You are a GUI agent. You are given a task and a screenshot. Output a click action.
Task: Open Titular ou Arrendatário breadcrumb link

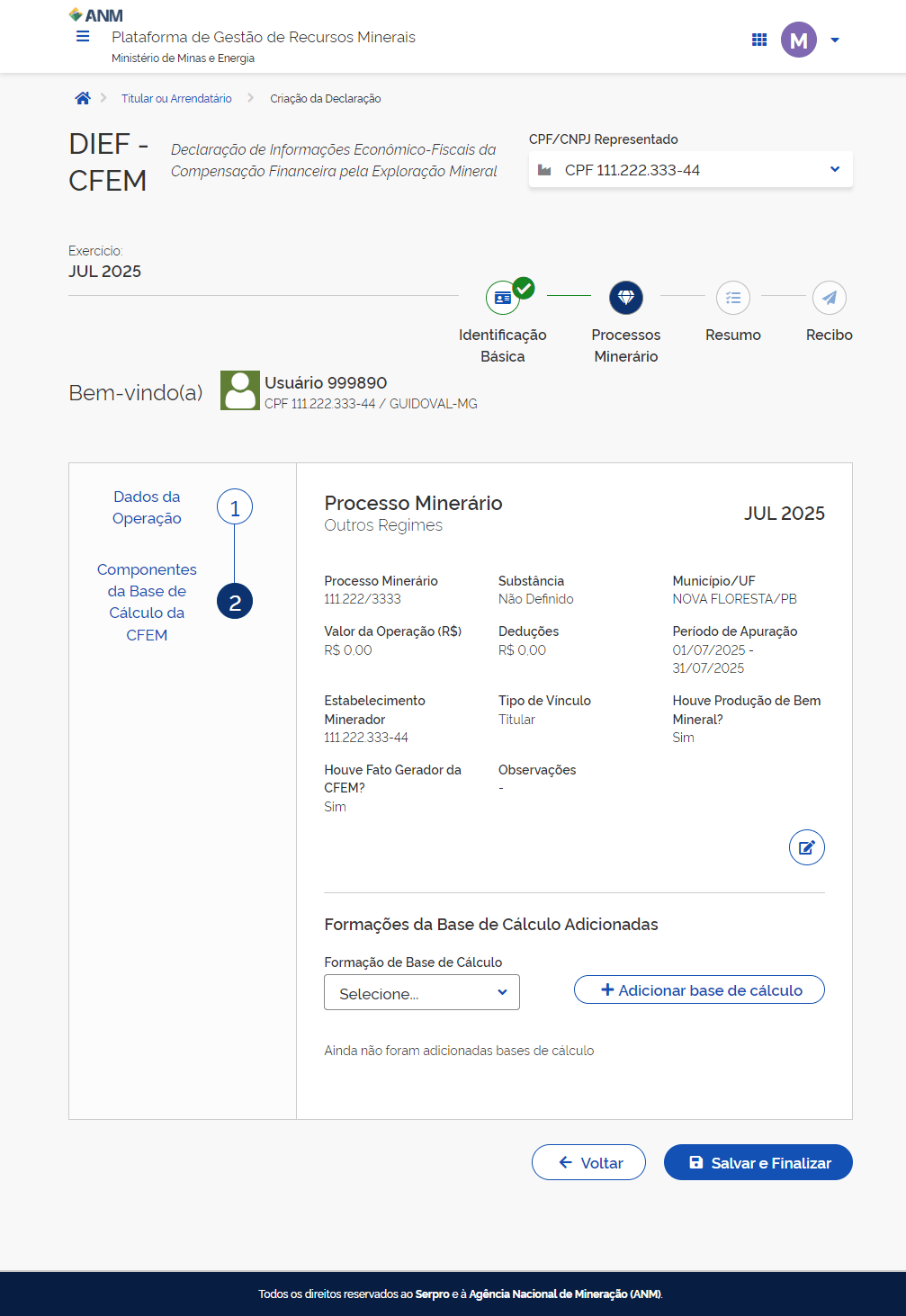click(176, 99)
